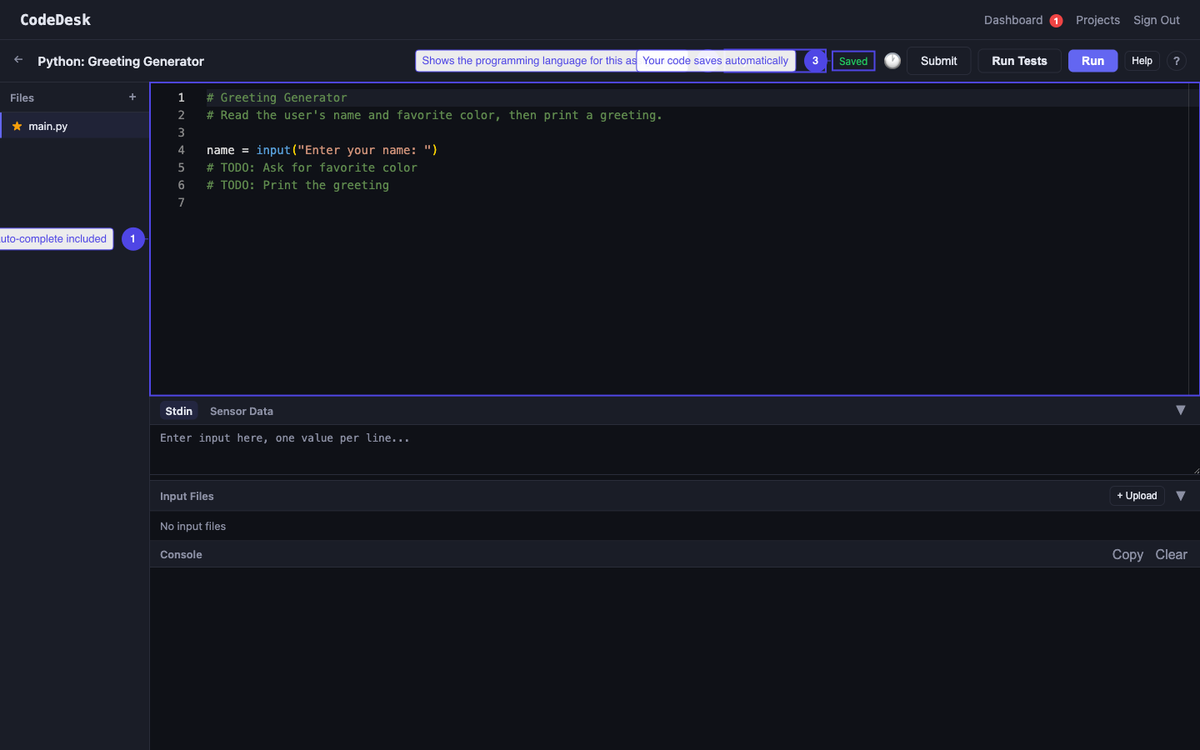
Task: Select the Stdin tab
Action: (x=178, y=410)
